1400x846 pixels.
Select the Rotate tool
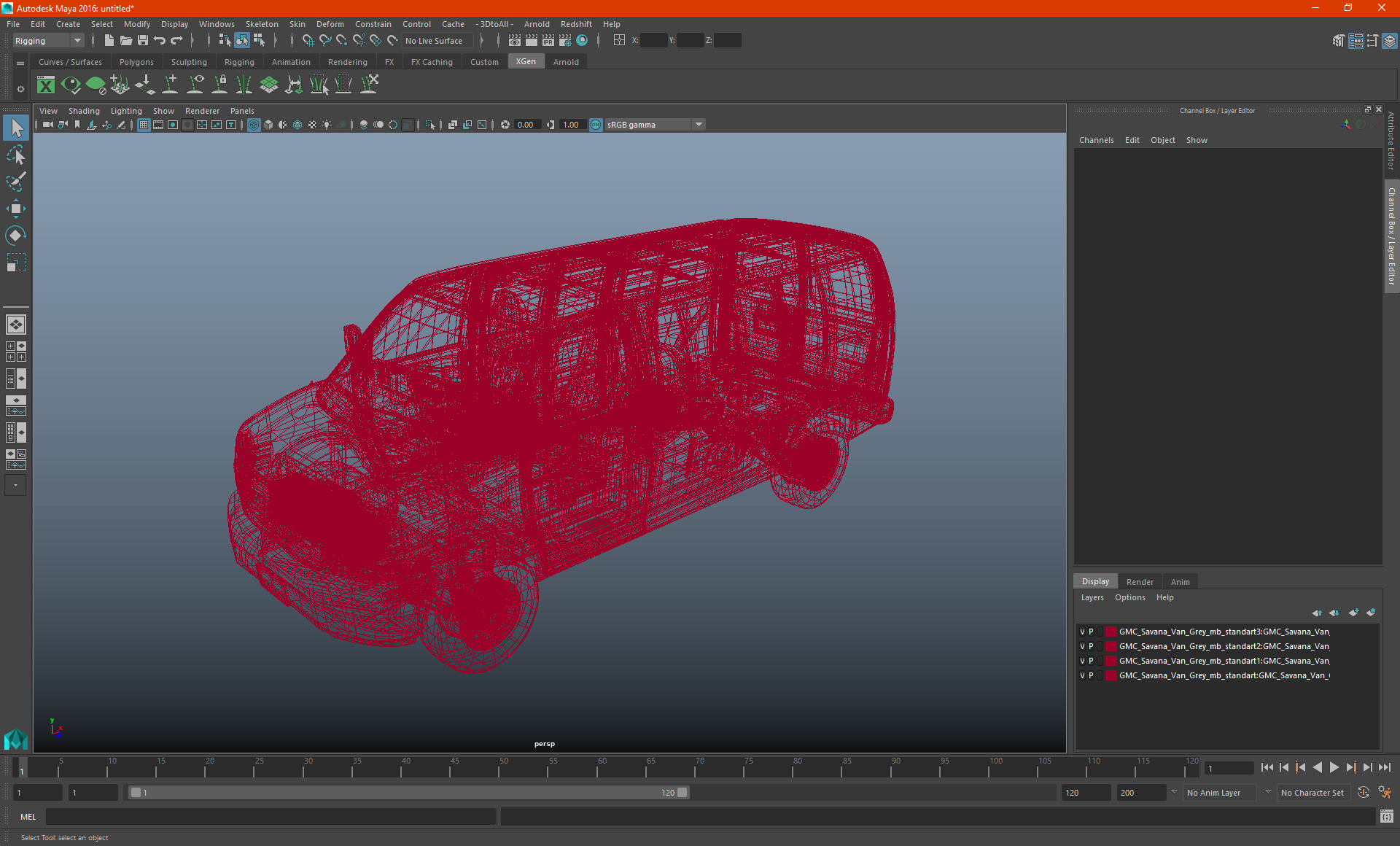pyautogui.click(x=16, y=236)
